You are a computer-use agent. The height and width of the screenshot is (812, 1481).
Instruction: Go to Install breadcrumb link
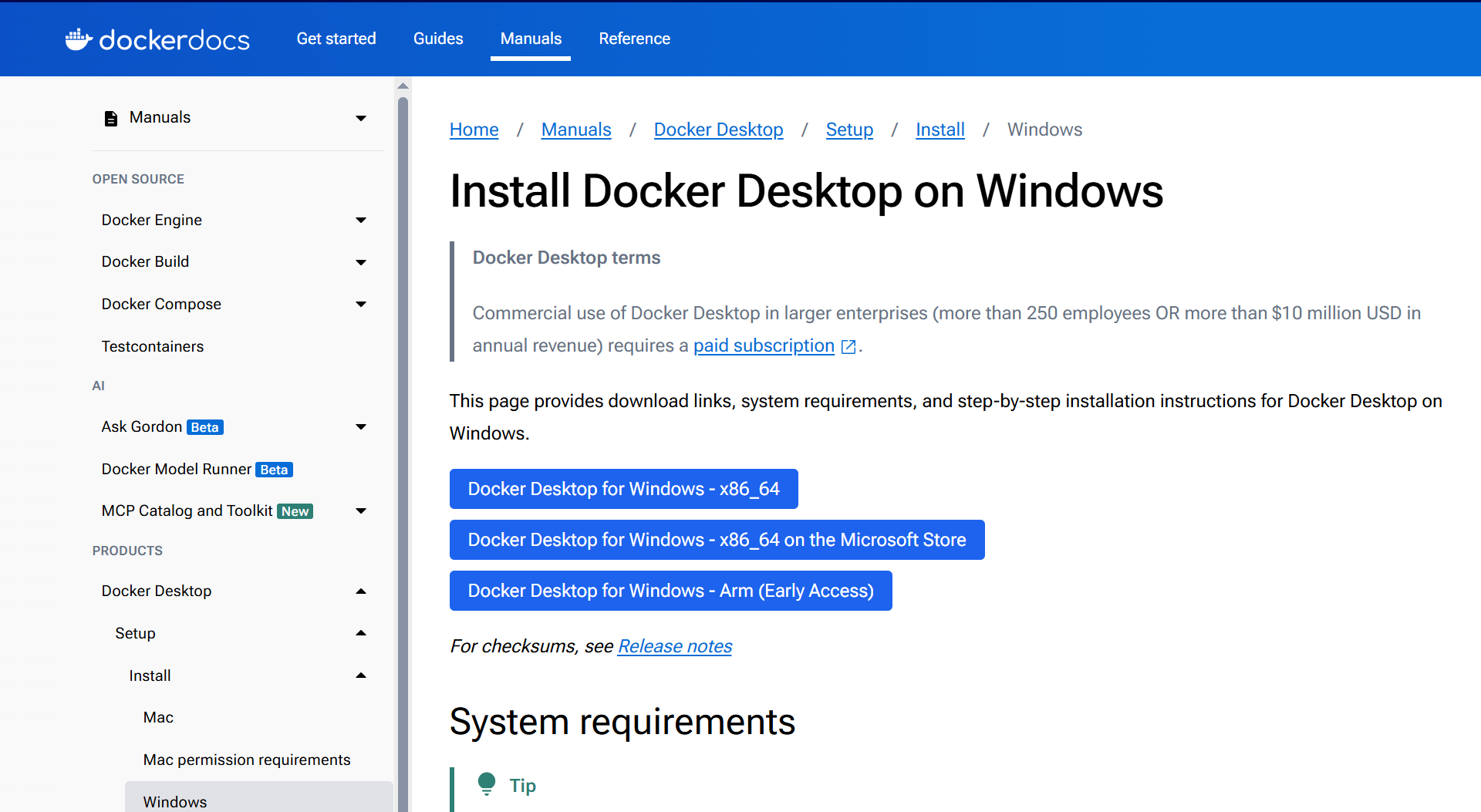click(940, 130)
